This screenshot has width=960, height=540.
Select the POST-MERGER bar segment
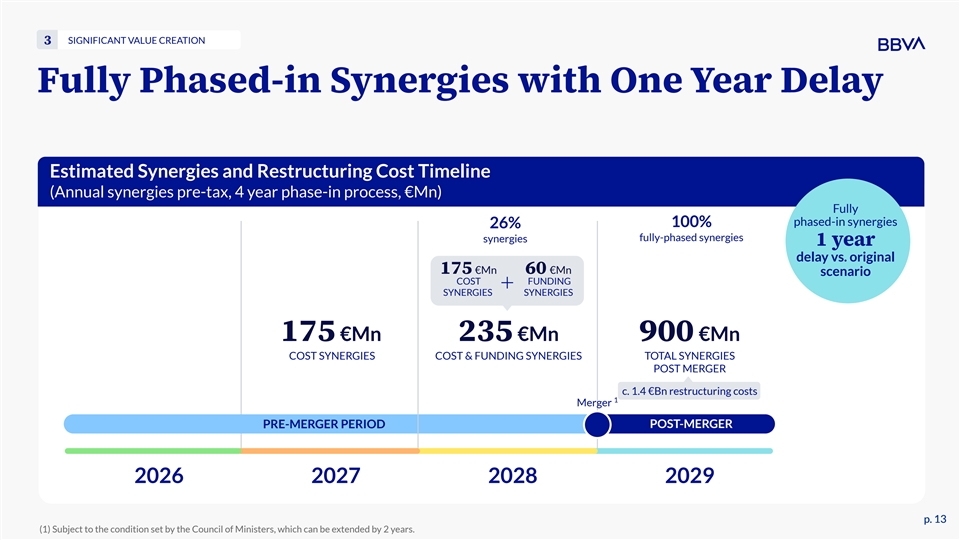[691, 424]
